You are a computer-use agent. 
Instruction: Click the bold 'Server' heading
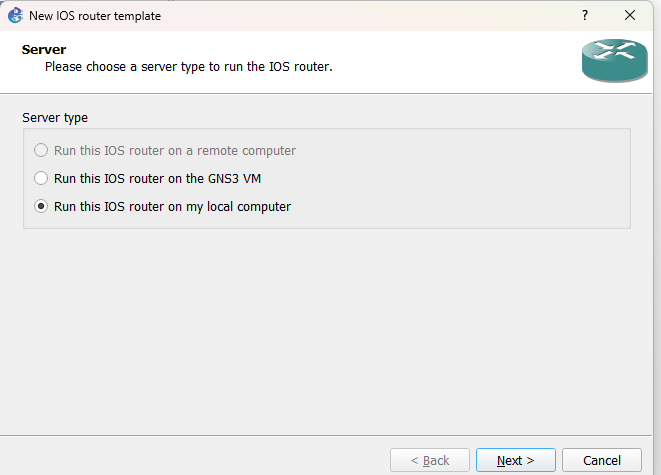43,49
